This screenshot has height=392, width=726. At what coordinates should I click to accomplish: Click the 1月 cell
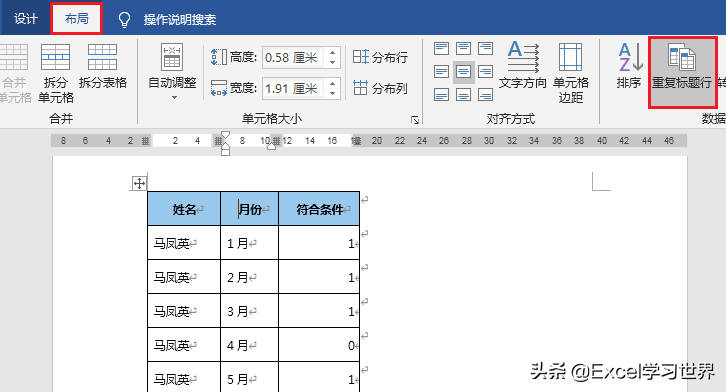click(250, 243)
